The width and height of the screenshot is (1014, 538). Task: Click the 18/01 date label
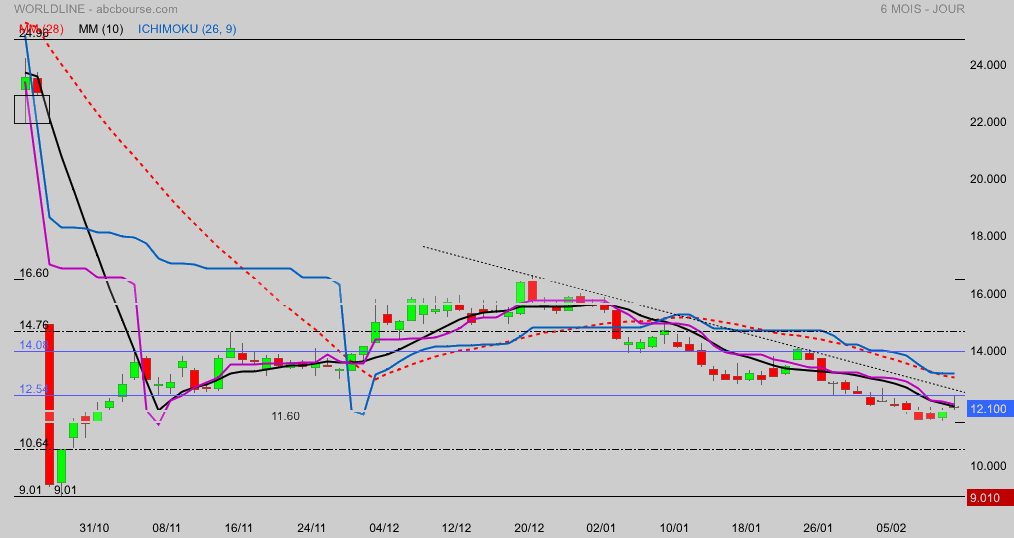(746, 528)
